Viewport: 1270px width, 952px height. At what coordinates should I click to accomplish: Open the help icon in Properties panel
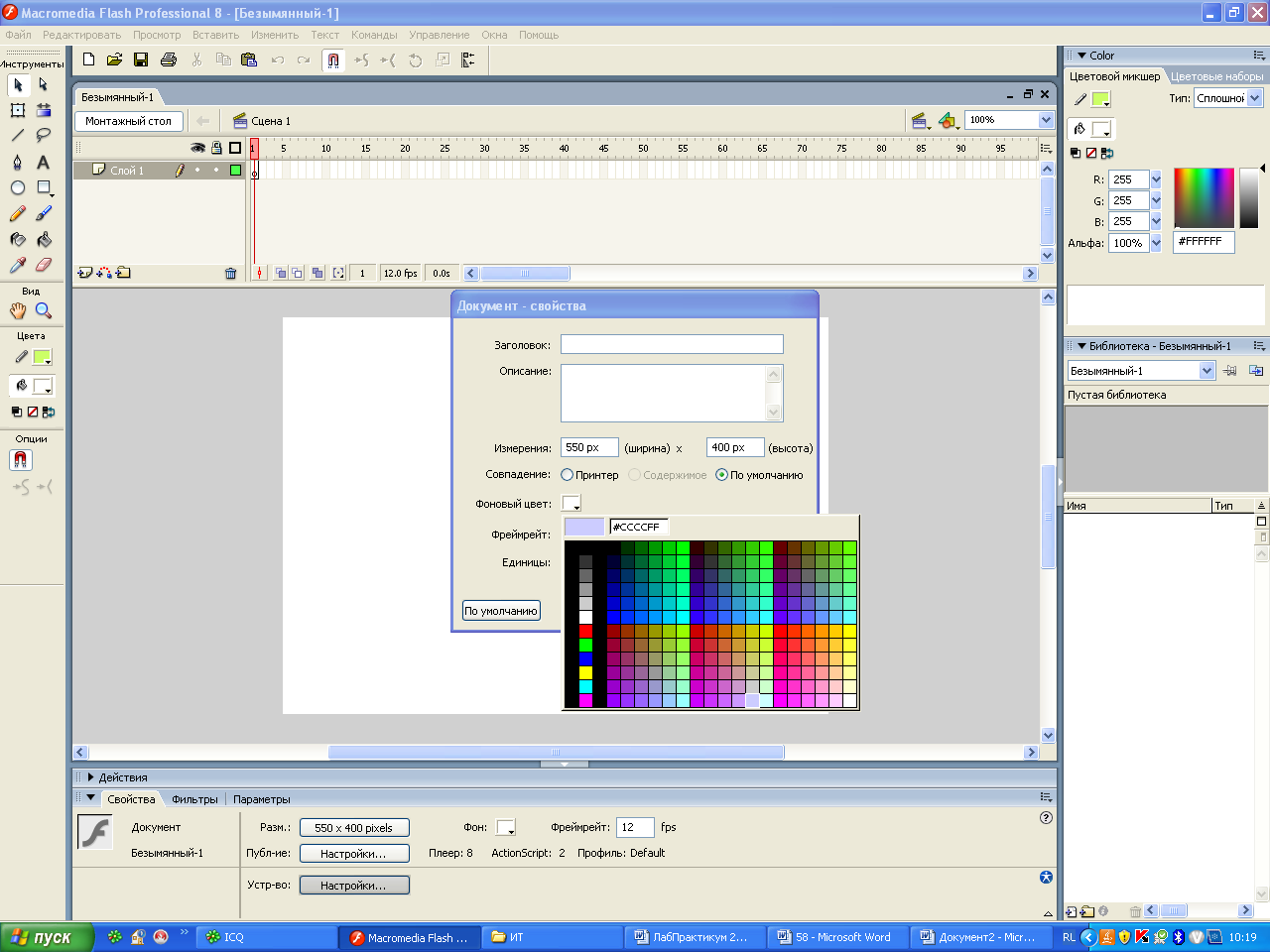(x=1046, y=818)
